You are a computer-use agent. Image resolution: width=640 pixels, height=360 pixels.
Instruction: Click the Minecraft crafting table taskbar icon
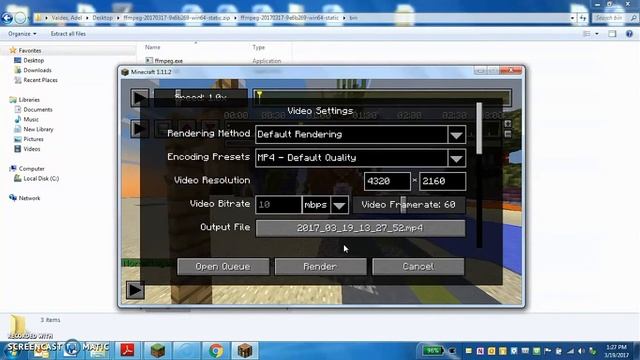point(245,350)
